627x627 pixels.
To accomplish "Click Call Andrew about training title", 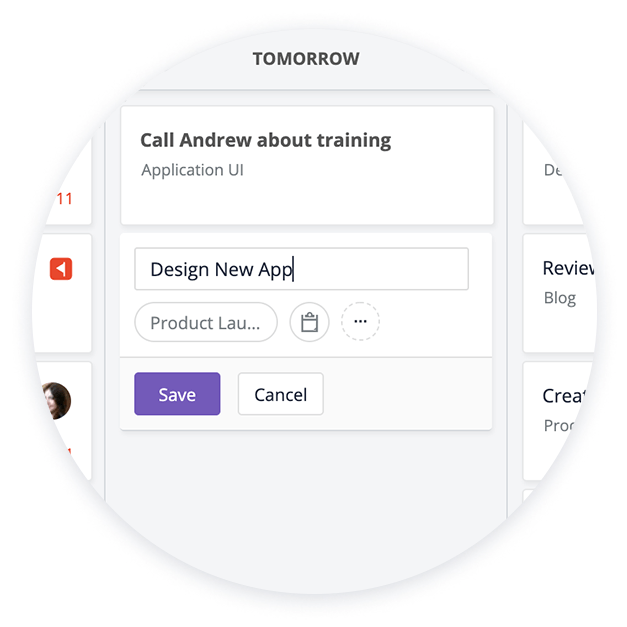I will pos(266,140).
